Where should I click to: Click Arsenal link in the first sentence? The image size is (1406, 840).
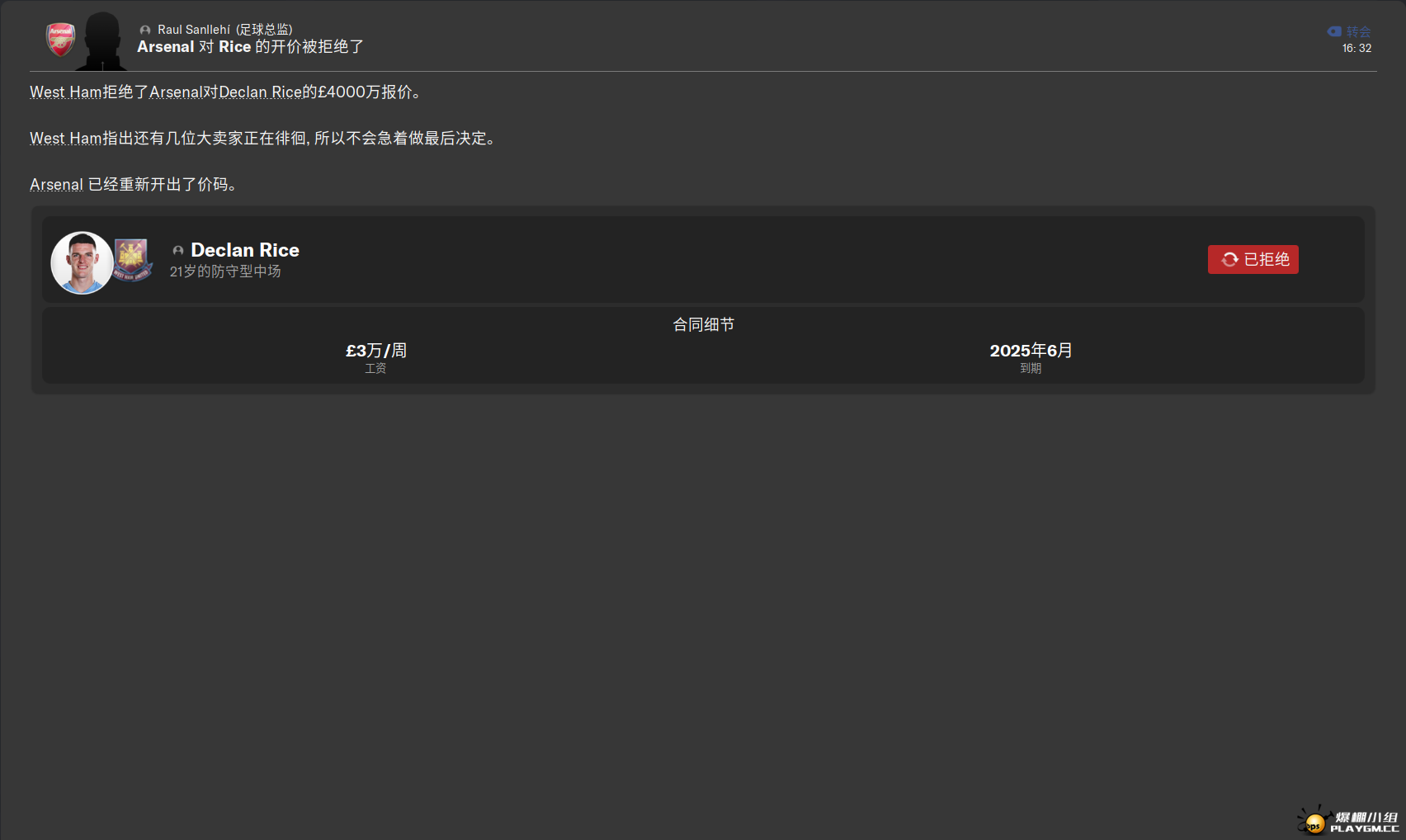pos(175,92)
